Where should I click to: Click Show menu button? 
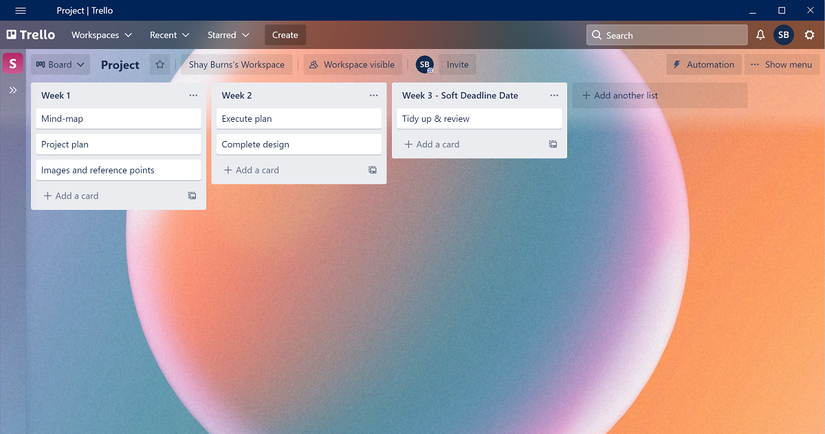782,64
